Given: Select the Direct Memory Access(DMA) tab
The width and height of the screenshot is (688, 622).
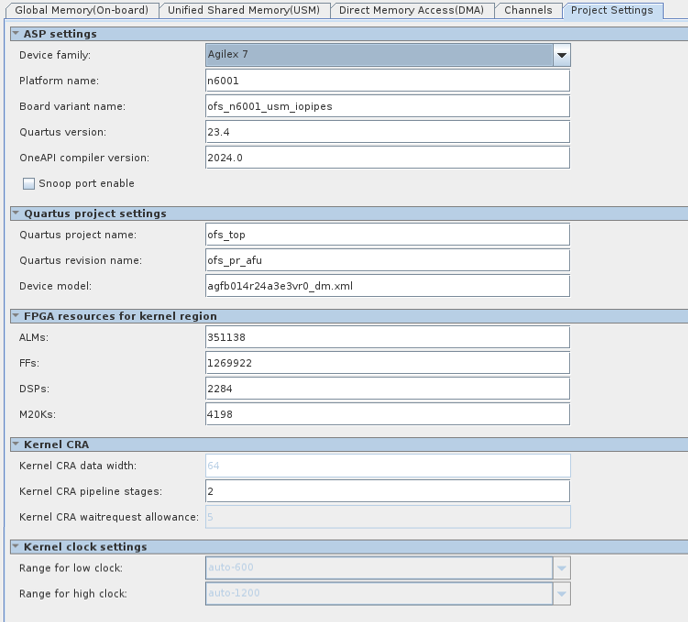Looking at the screenshot, I should (411, 10).
